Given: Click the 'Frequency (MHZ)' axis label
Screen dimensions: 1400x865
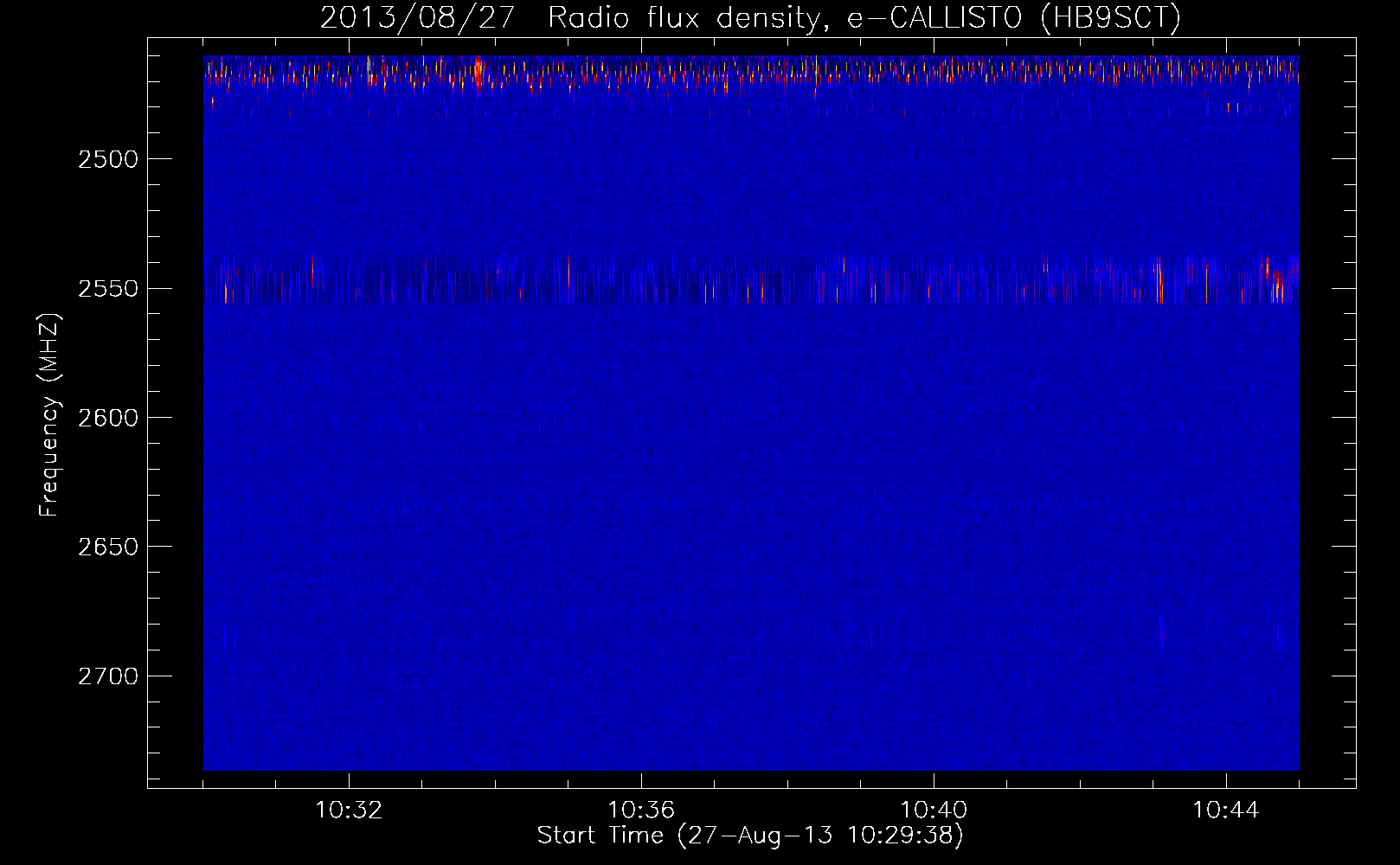Looking at the screenshot, I should (49, 416).
